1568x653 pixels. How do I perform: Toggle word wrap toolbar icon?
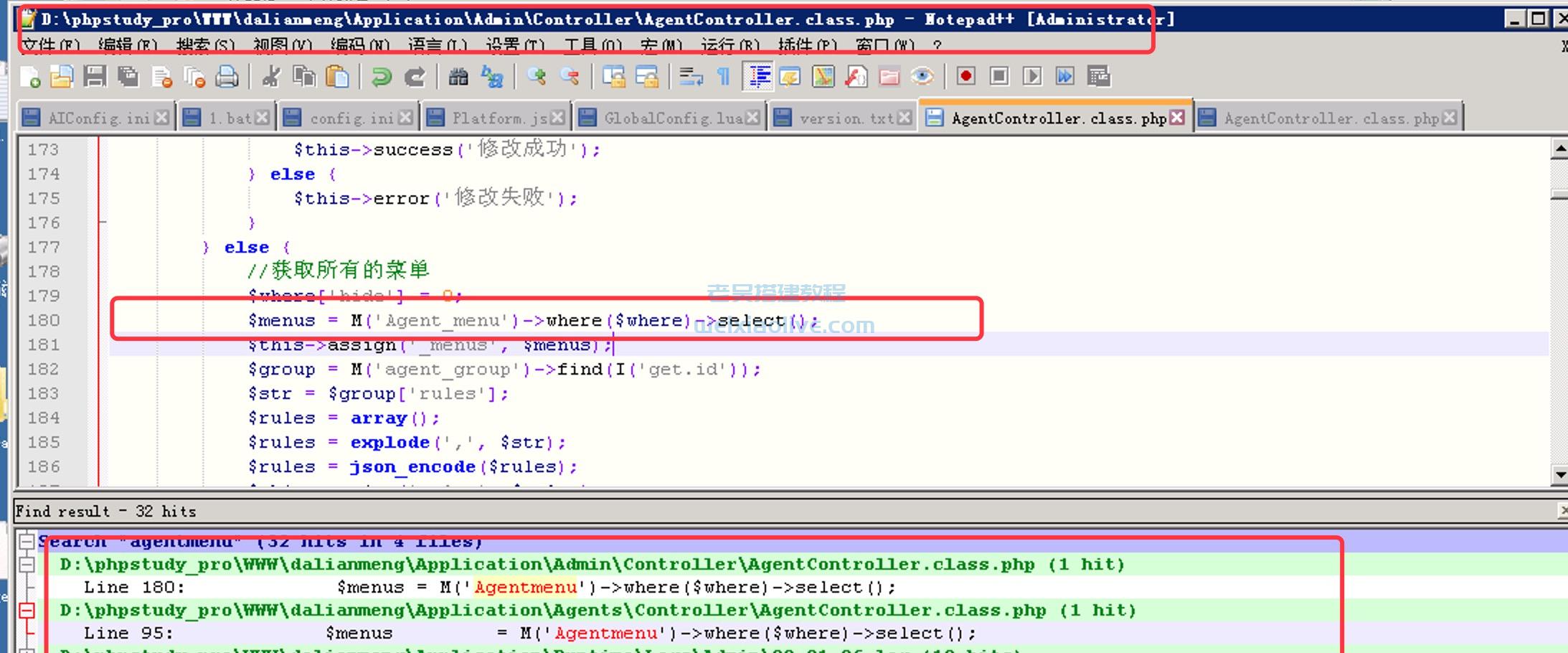coord(691,76)
